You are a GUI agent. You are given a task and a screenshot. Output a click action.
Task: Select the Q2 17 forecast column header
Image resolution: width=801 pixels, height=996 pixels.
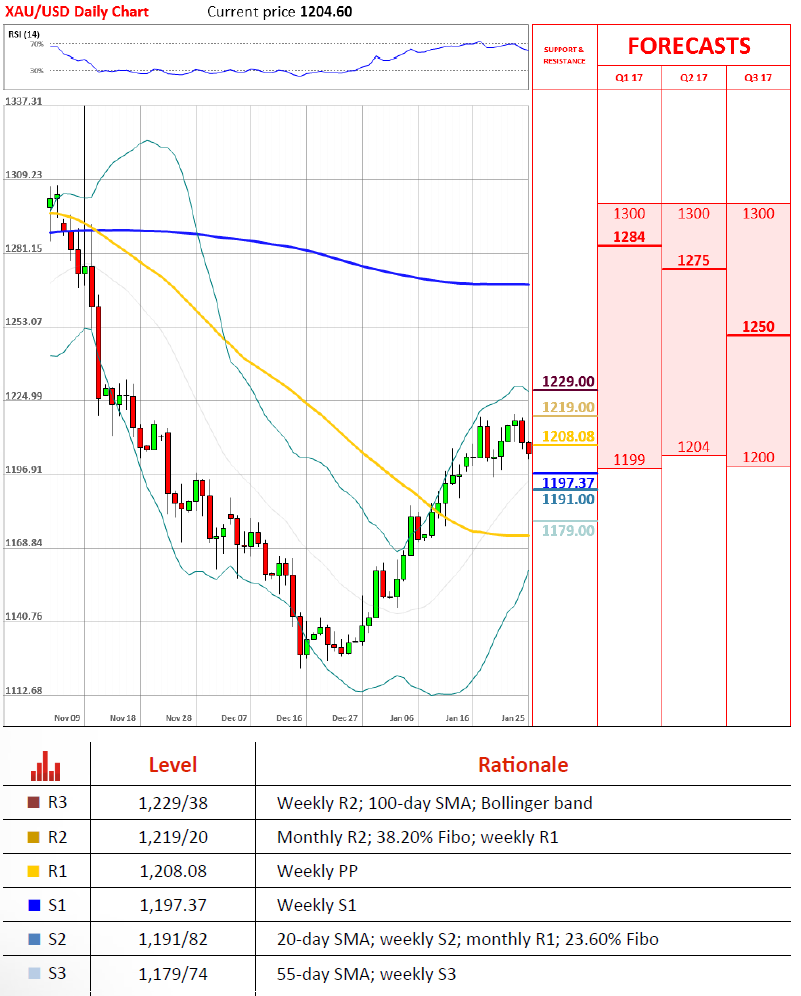[694, 77]
